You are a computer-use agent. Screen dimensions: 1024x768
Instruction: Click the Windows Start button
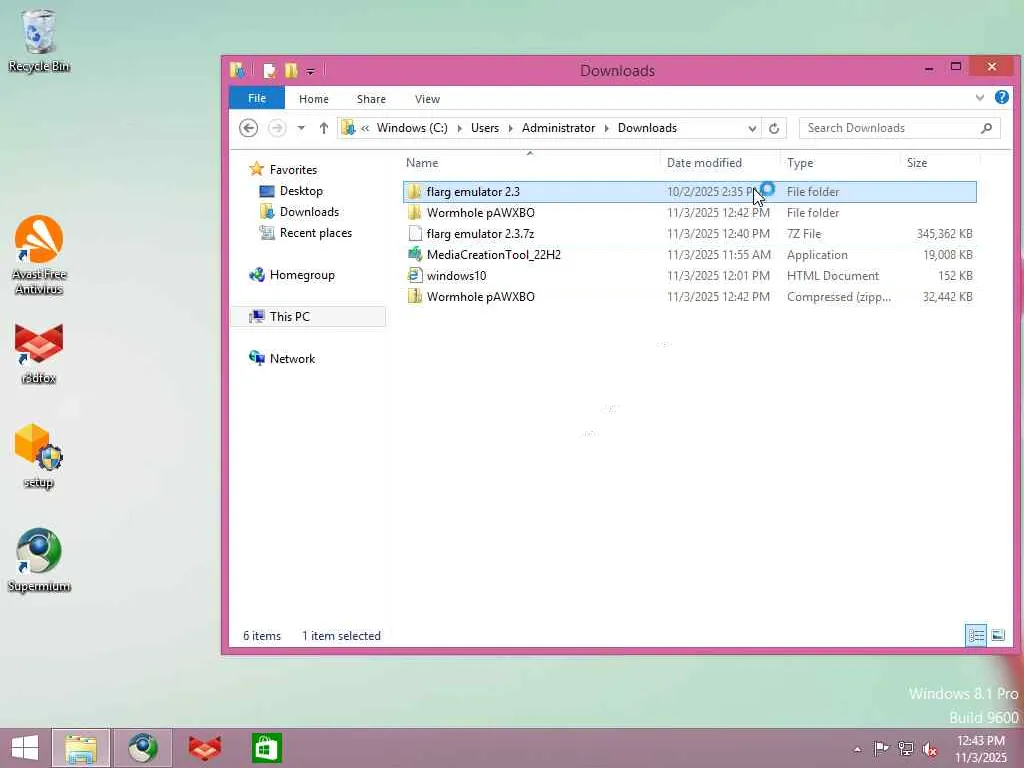point(25,748)
